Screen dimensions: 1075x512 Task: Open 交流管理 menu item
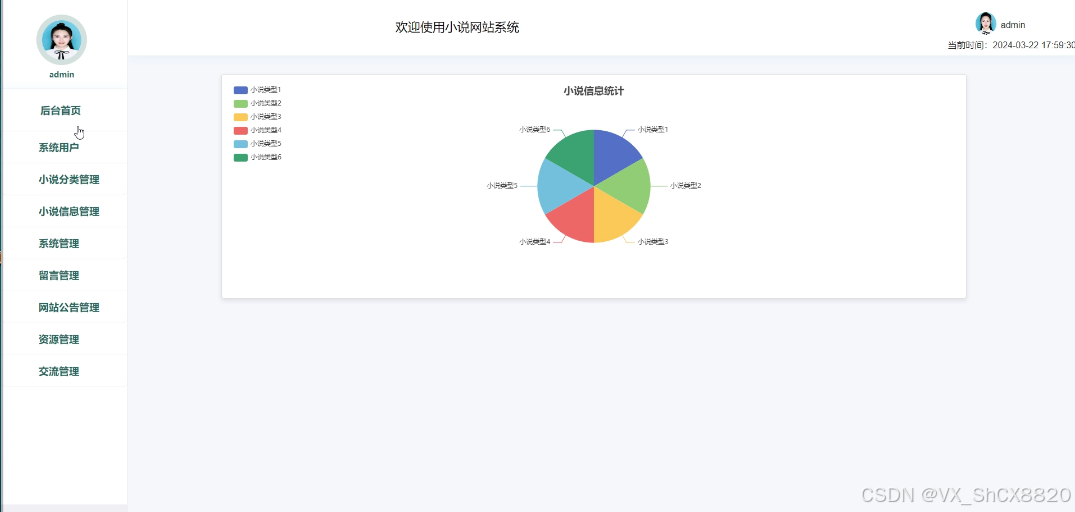coord(58,371)
